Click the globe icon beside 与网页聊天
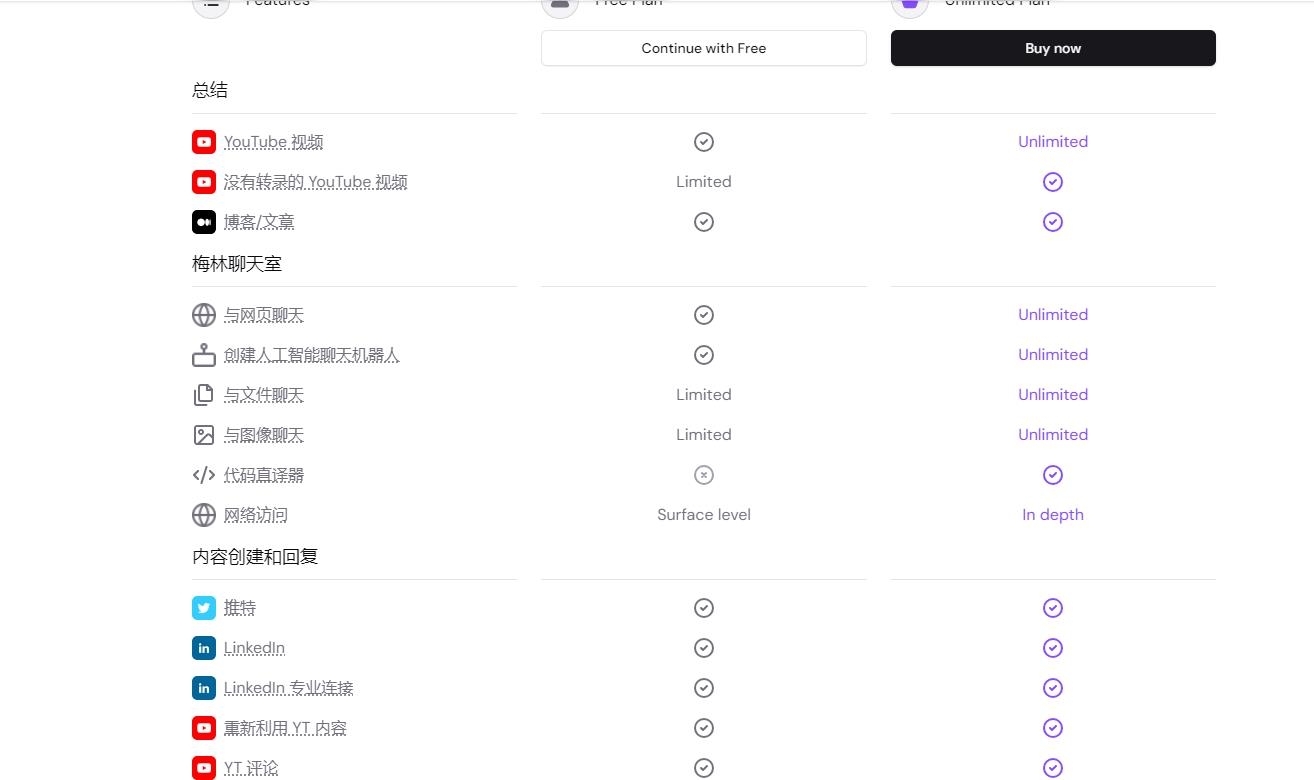Screen dimensions: 1314x780 pyautogui.click(x=204, y=315)
